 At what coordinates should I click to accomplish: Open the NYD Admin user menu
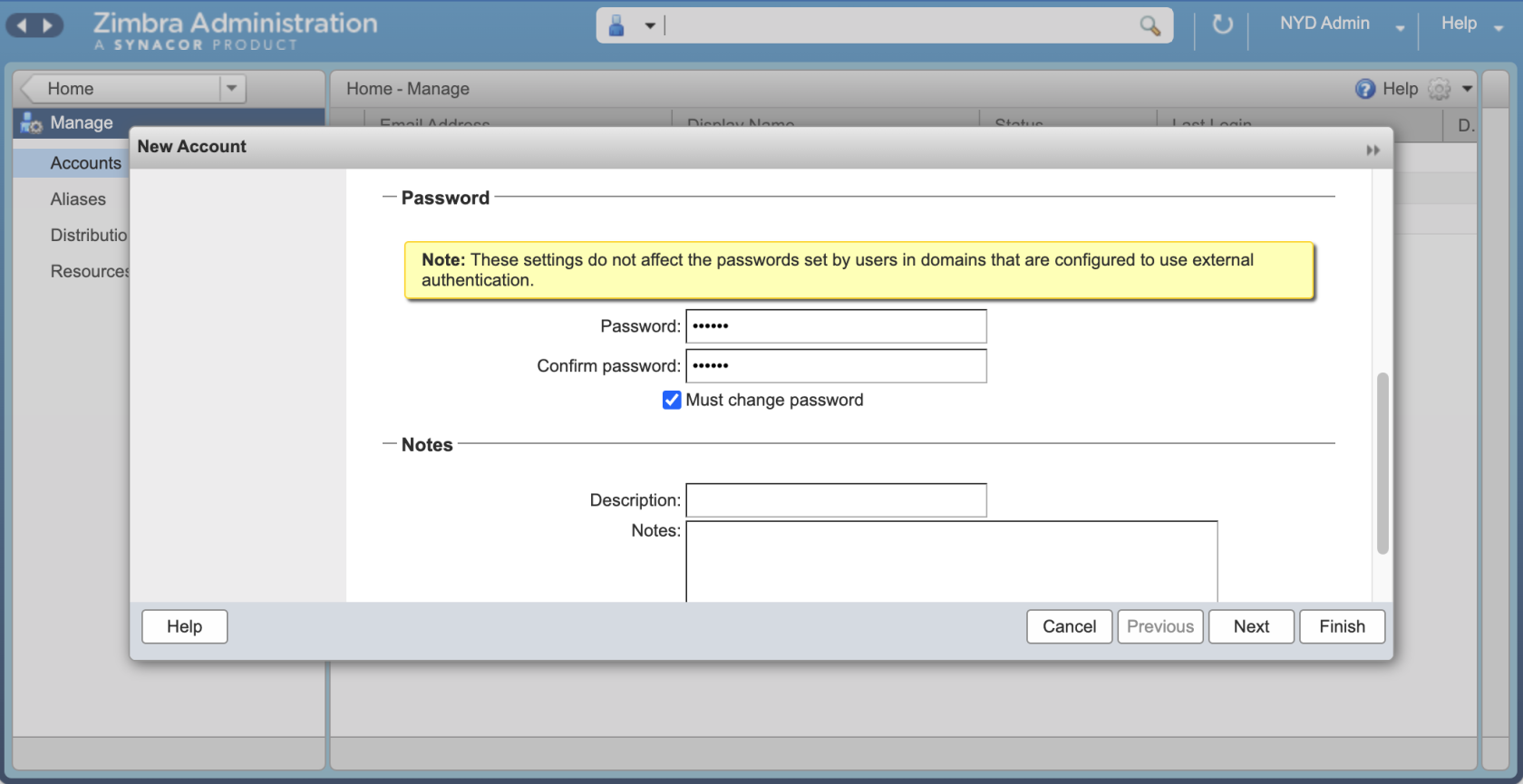(1342, 24)
